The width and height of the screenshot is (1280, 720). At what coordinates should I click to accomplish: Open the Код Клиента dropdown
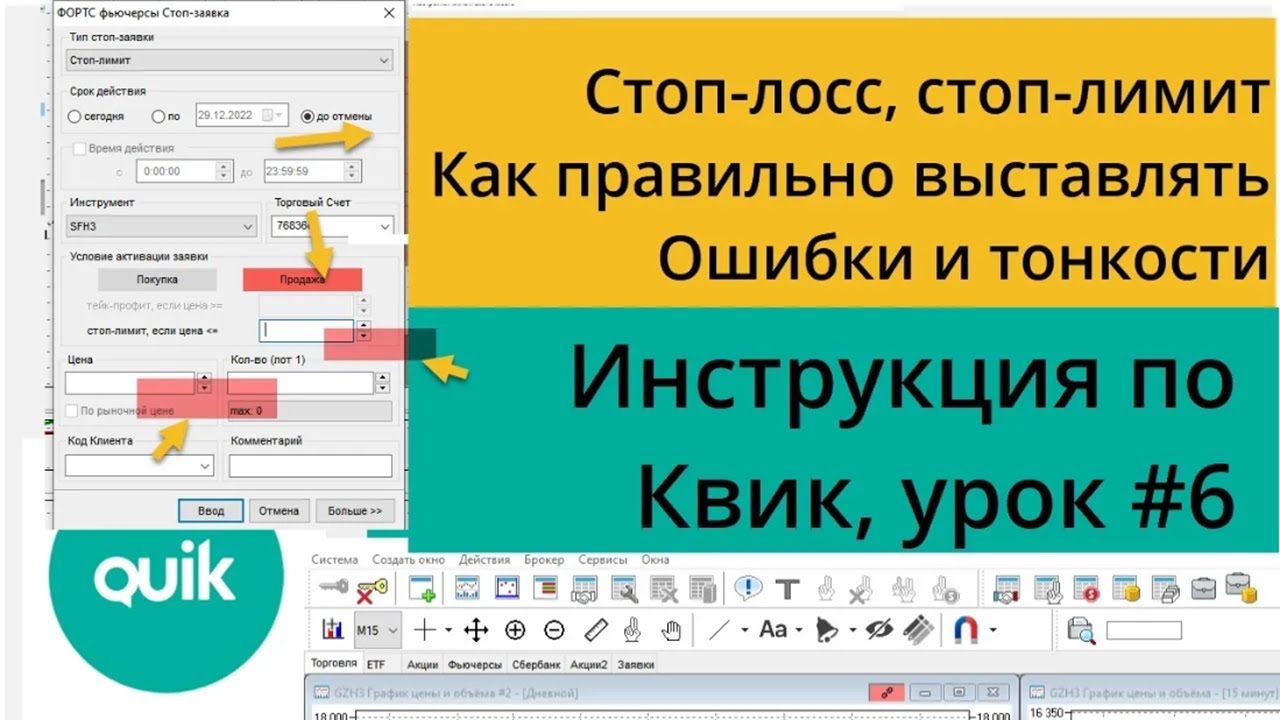click(x=139, y=466)
